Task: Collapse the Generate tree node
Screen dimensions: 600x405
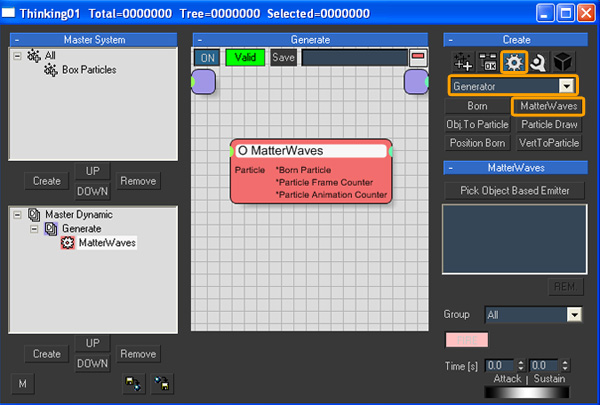Action: coord(34,229)
